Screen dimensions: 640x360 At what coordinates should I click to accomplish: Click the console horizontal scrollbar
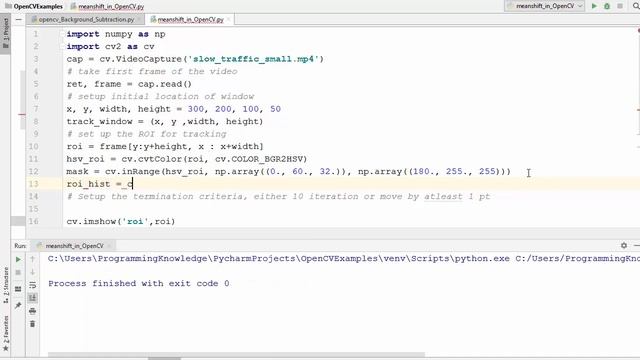(236, 355)
